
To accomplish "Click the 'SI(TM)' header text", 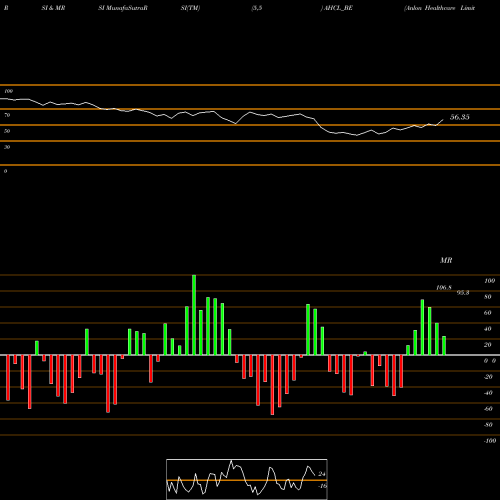I will (190, 8).
